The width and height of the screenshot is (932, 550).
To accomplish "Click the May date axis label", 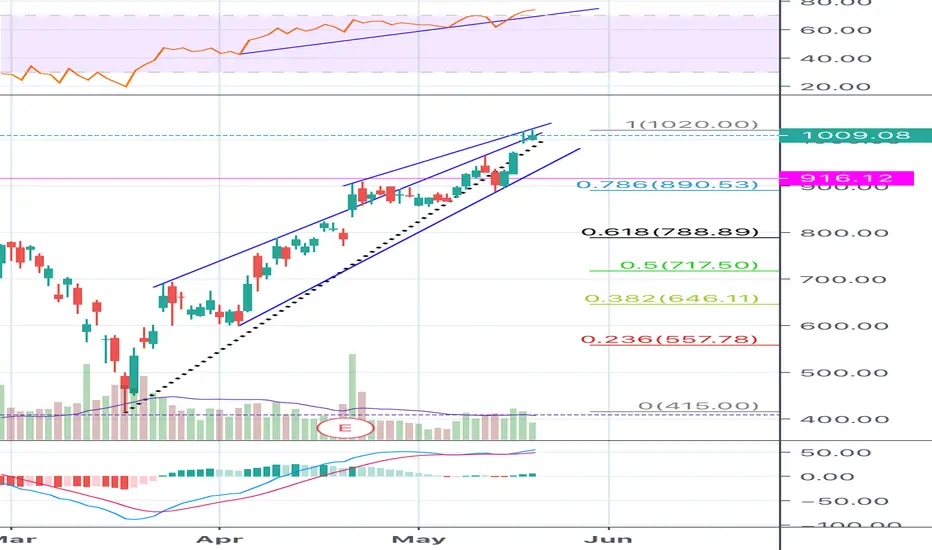I will [x=418, y=539].
